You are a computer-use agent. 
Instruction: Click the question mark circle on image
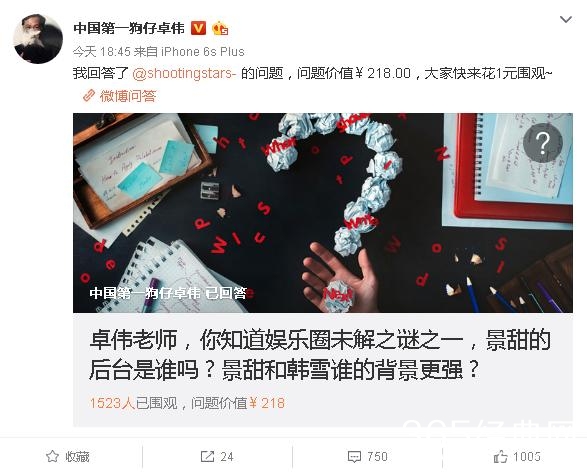point(542,143)
